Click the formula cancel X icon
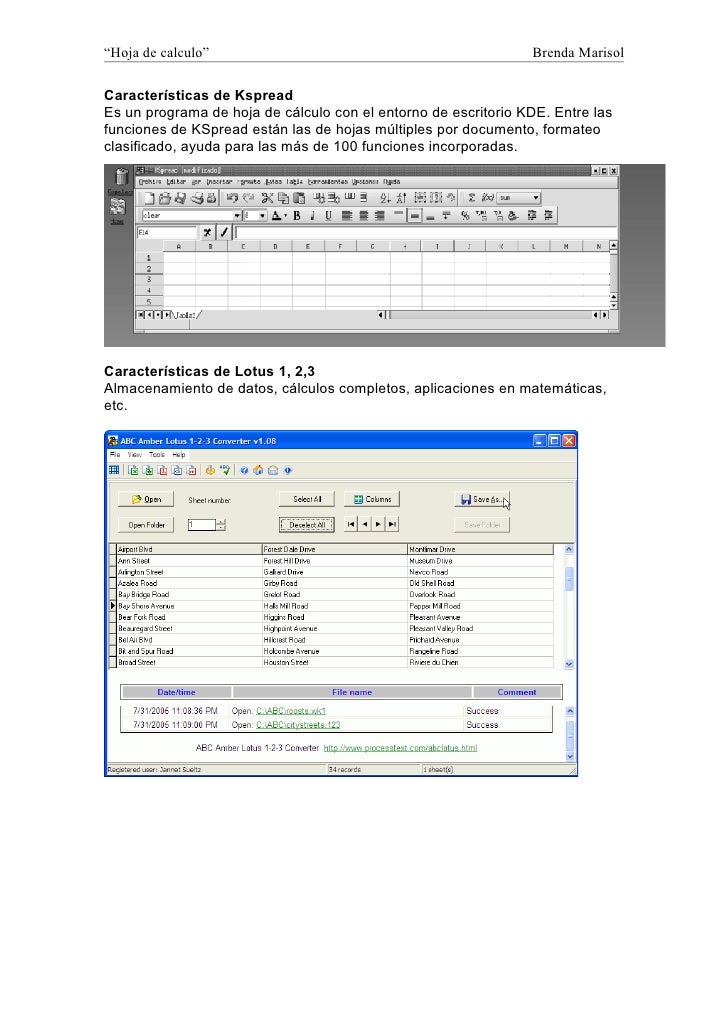728x1030 pixels. pos(207,233)
